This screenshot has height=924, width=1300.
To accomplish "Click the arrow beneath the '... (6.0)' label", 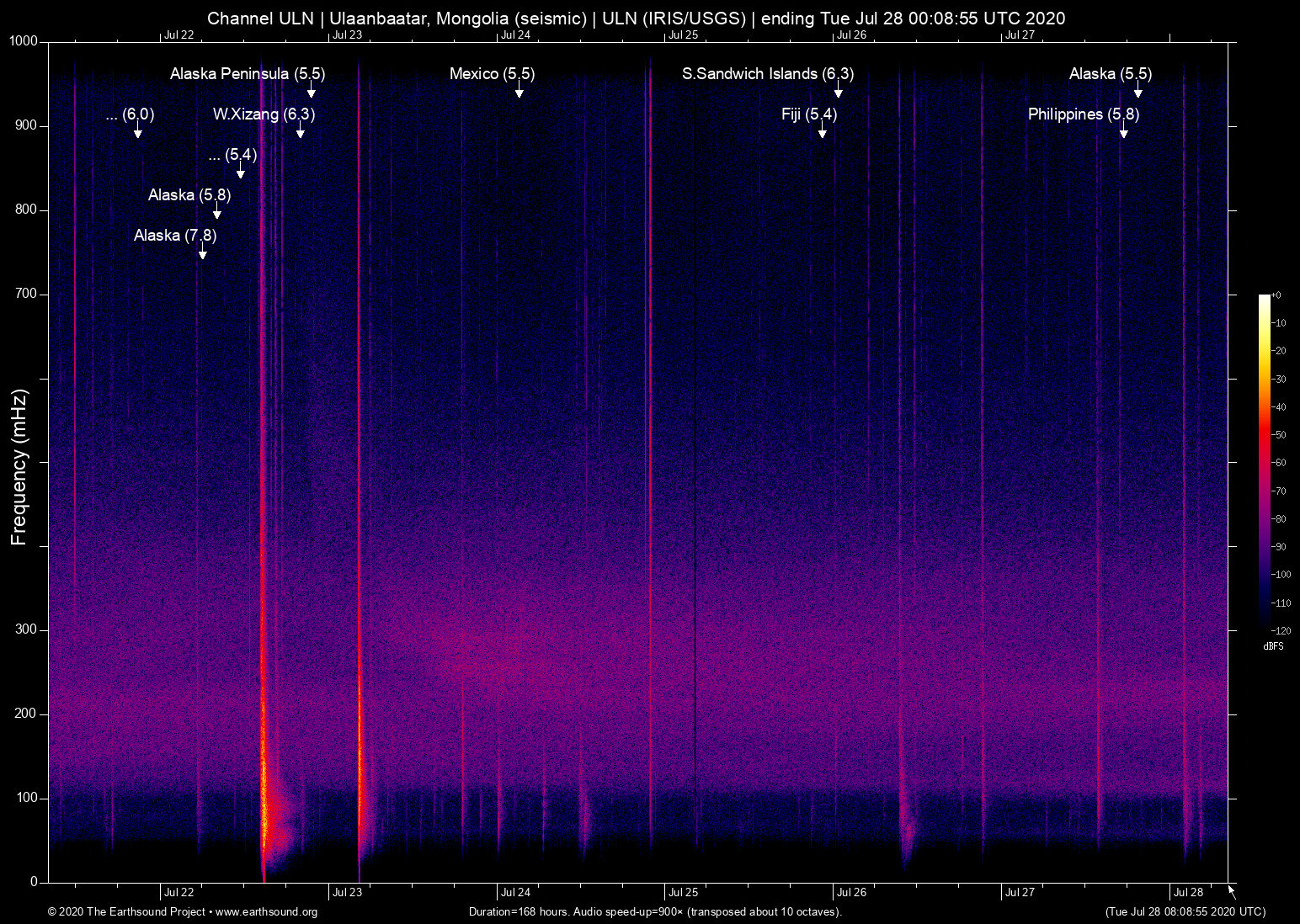I will 137,131.
